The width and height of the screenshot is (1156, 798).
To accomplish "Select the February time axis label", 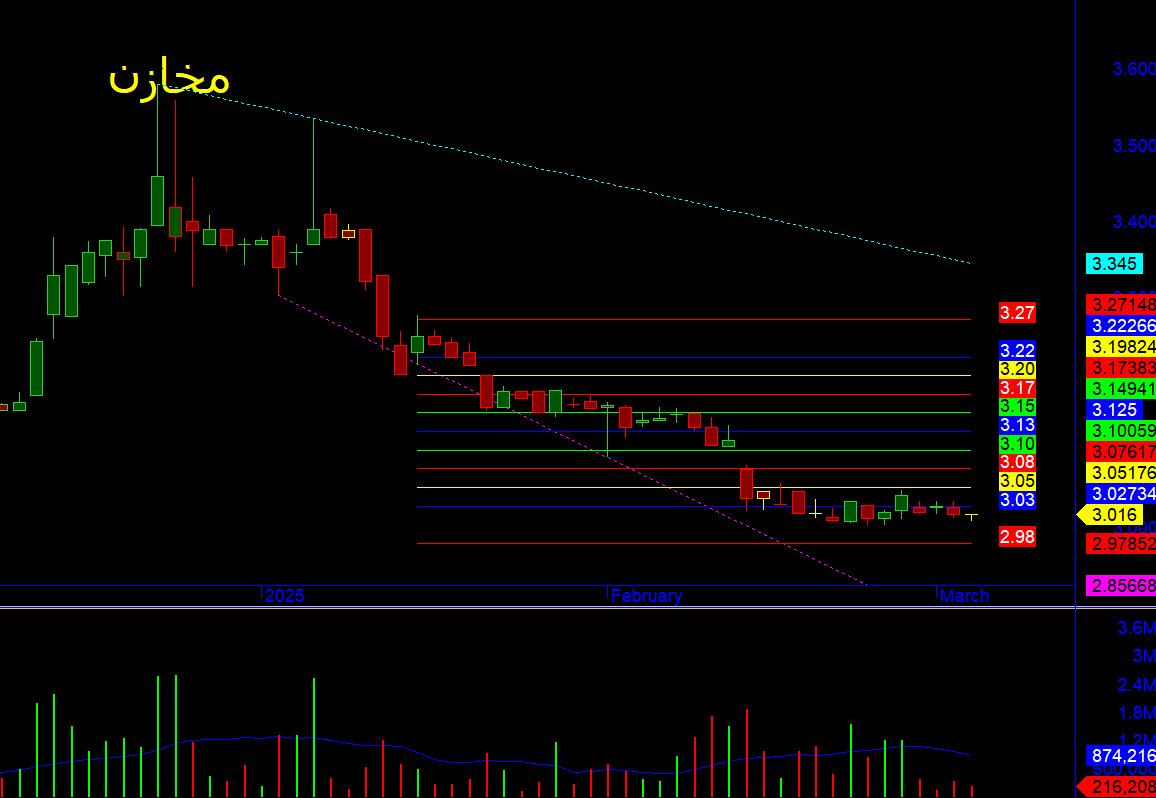I will (x=647, y=595).
